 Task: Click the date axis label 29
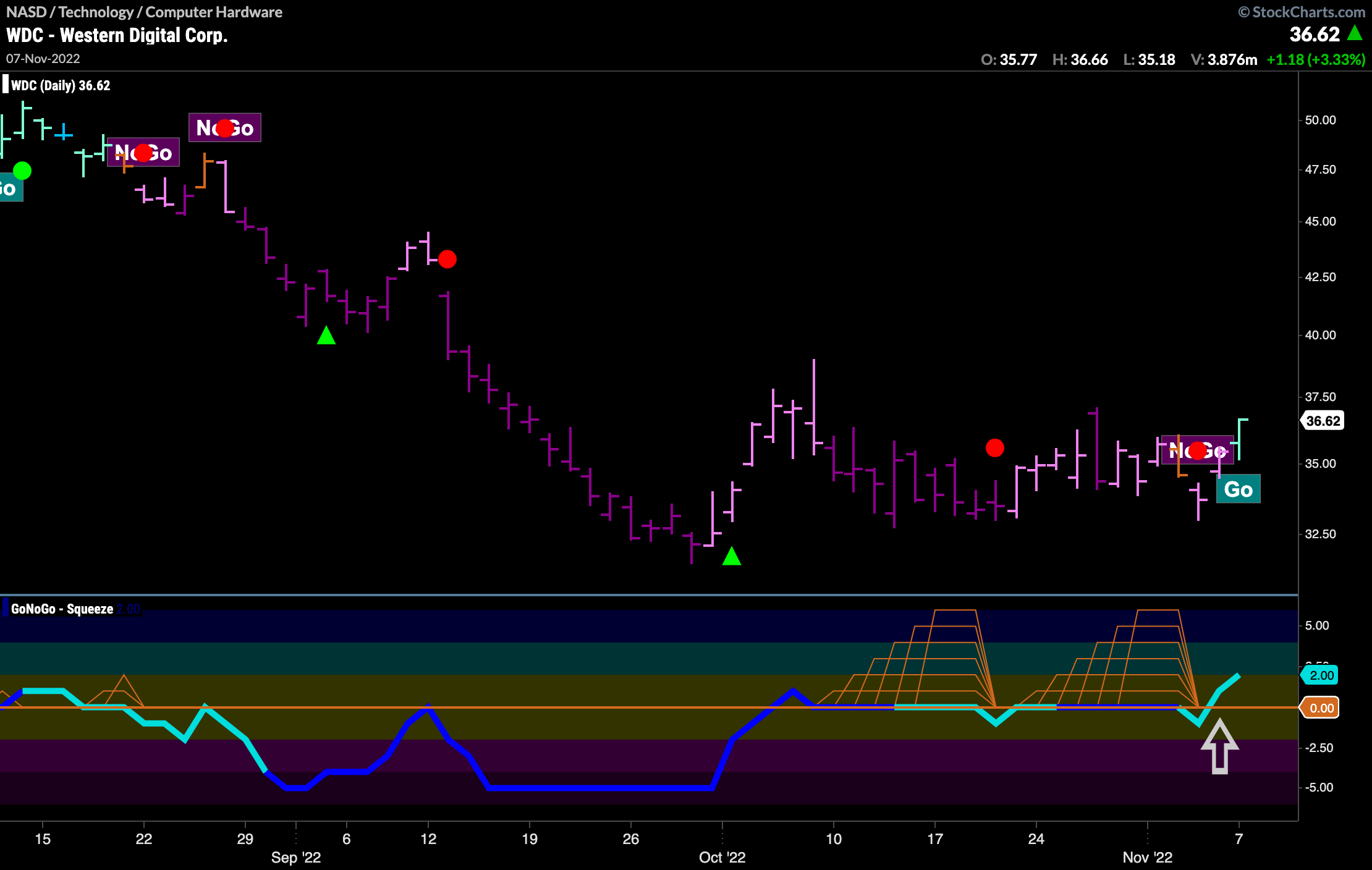point(245,838)
